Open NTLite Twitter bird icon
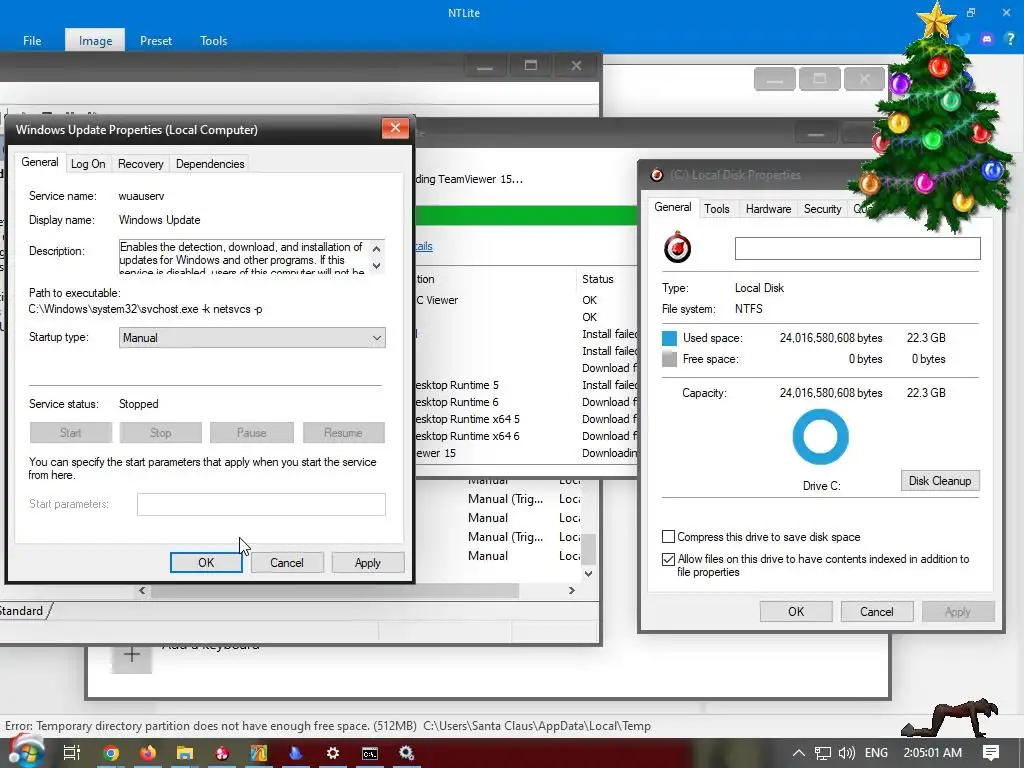 pyautogui.click(x=964, y=39)
